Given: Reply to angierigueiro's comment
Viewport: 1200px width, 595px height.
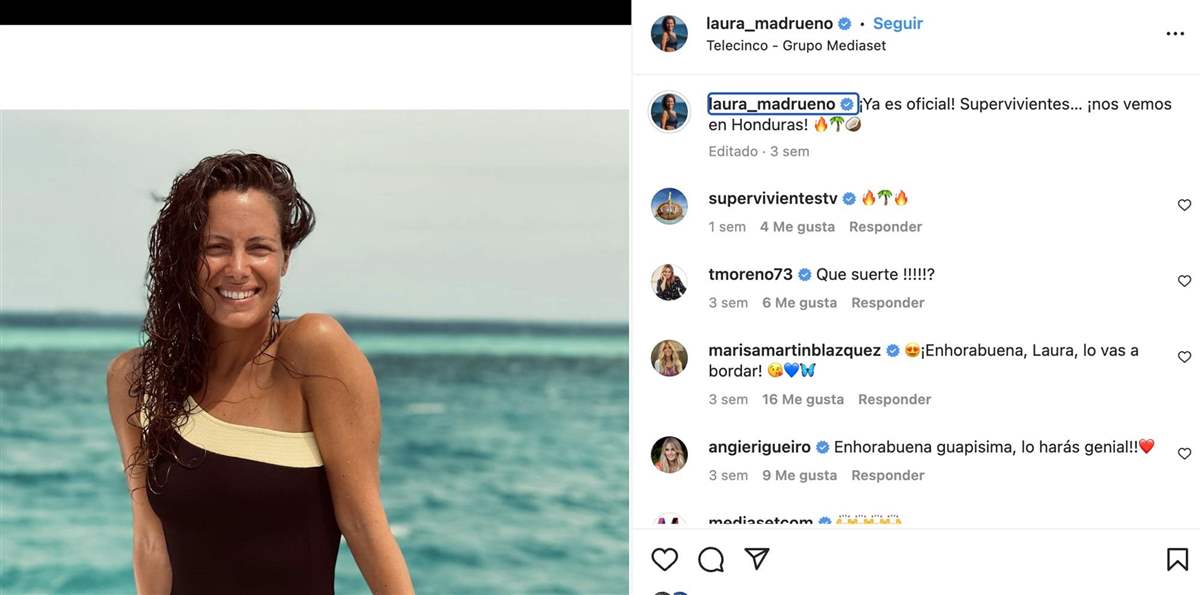Looking at the screenshot, I should click(888, 475).
